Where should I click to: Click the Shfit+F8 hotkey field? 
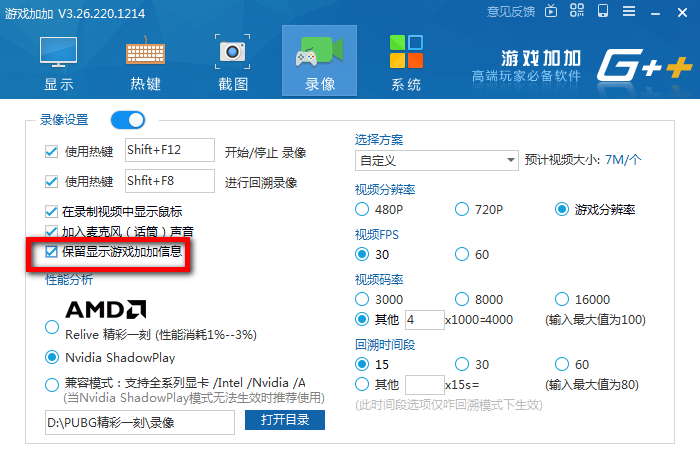pos(170,181)
